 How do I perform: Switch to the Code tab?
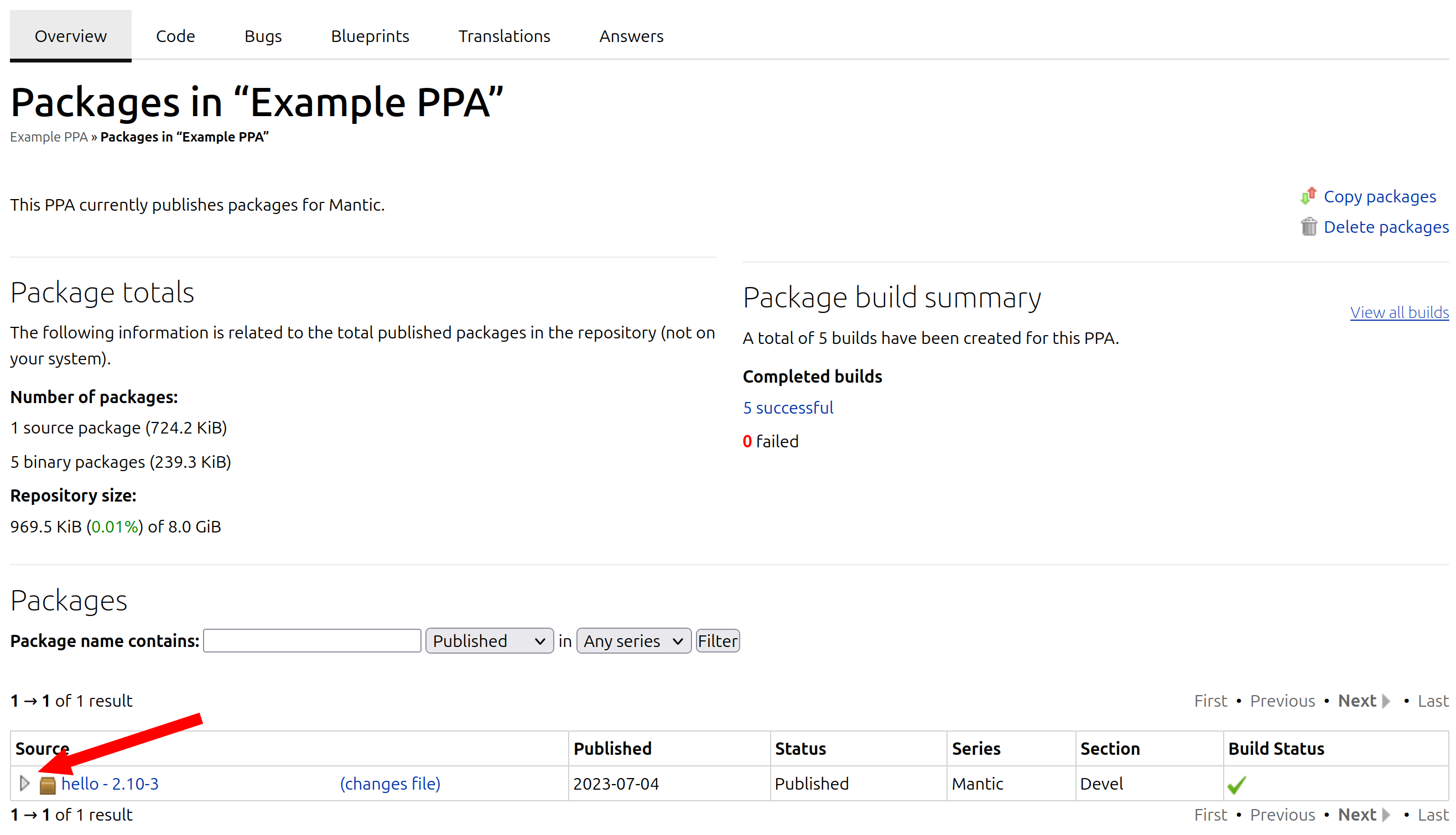[x=175, y=35]
